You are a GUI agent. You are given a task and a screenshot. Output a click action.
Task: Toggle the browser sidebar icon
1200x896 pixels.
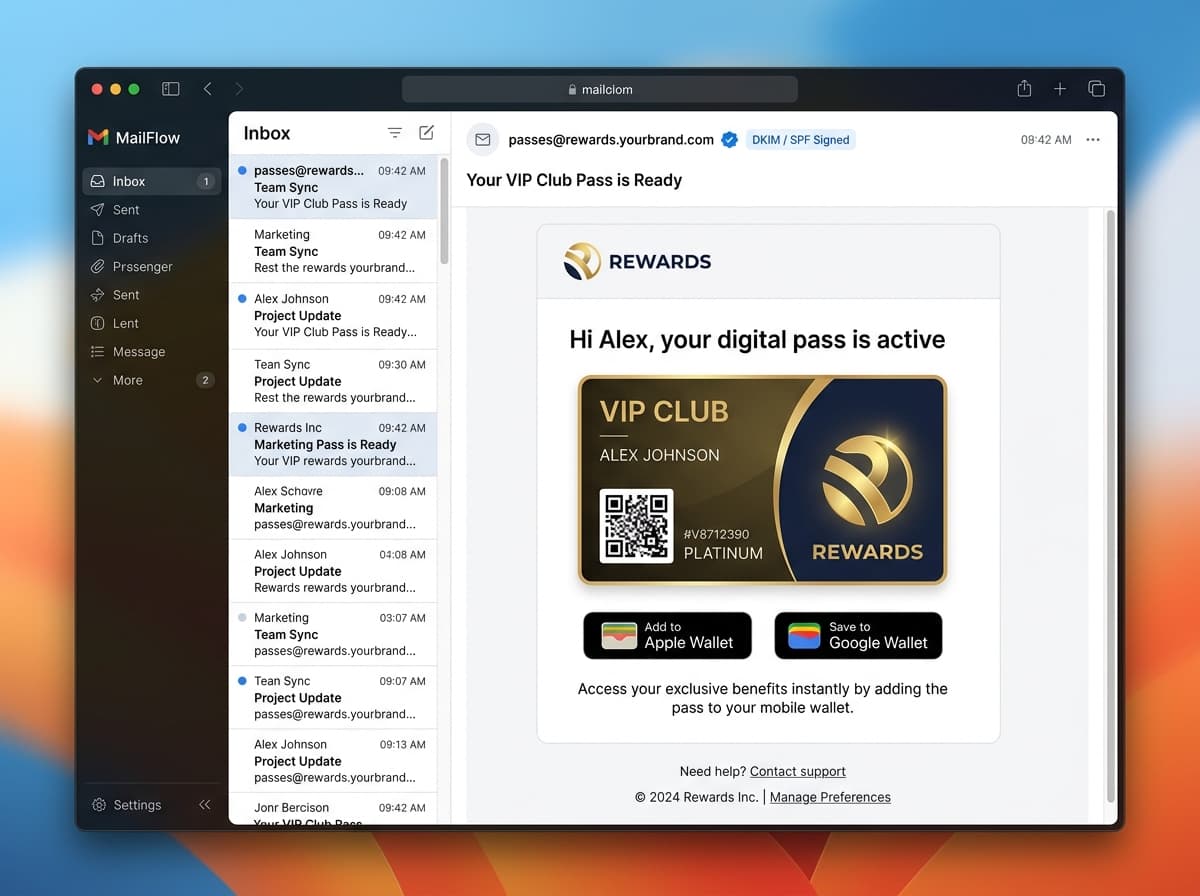(x=171, y=89)
